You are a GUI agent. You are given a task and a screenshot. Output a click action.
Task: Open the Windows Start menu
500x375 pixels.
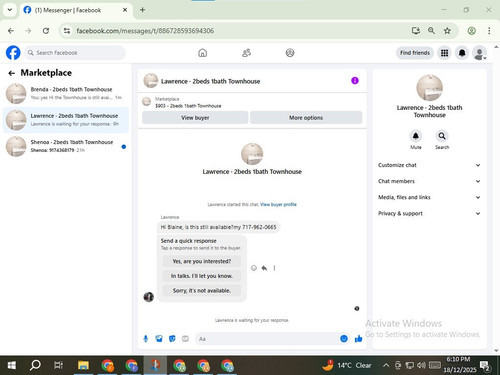coord(12,365)
